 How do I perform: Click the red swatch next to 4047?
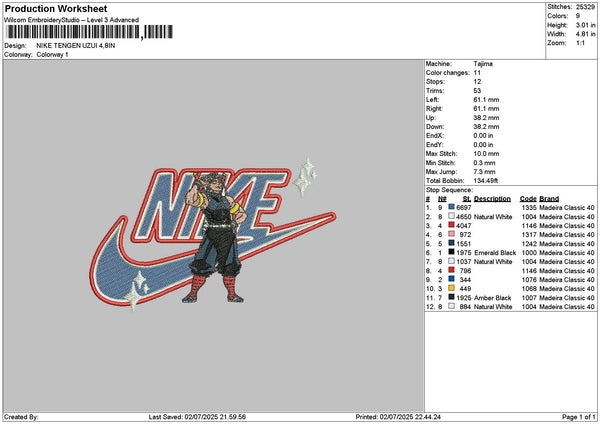pos(452,225)
